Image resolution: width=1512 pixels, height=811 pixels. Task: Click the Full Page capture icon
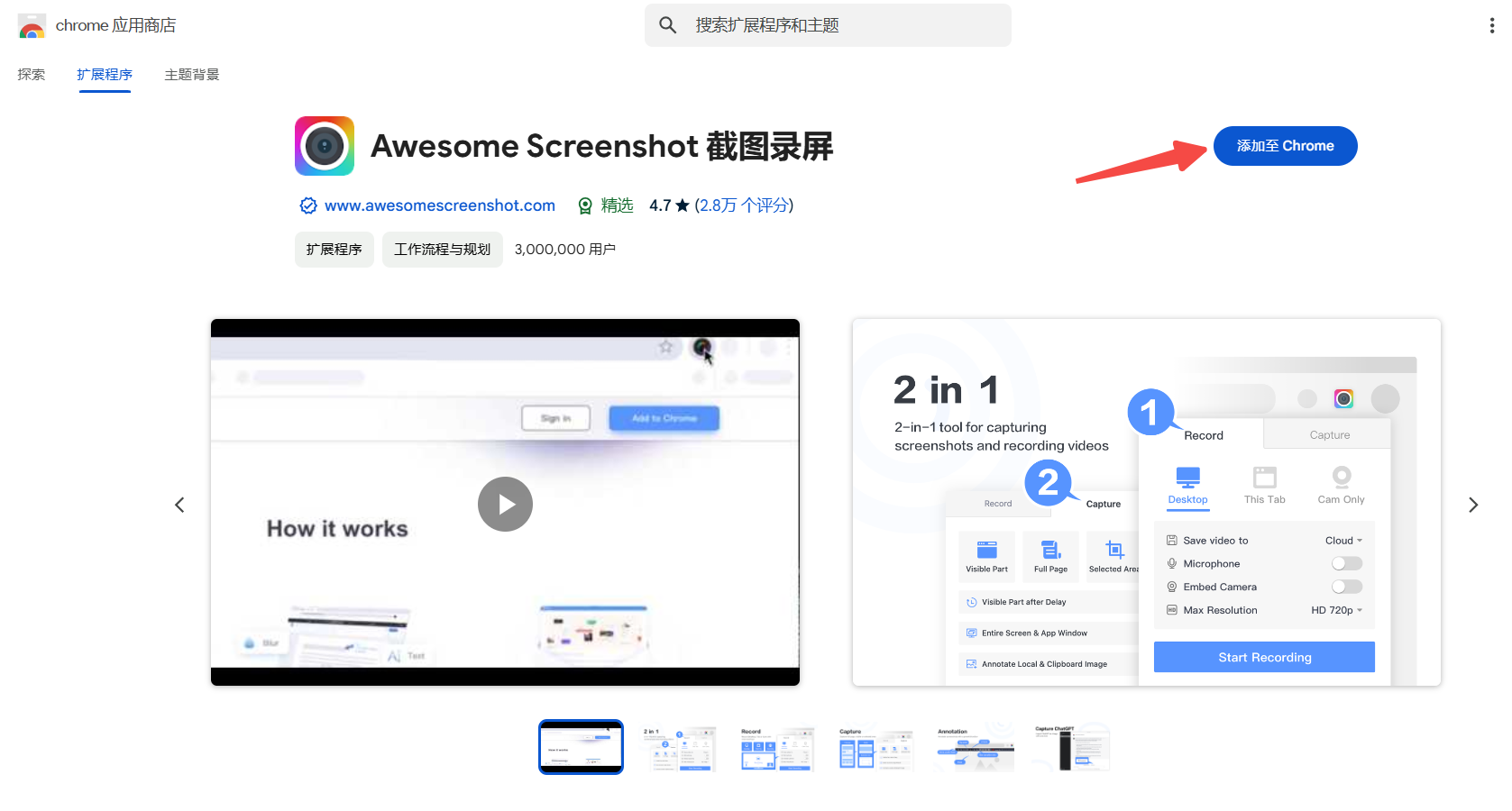point(1050,550)
